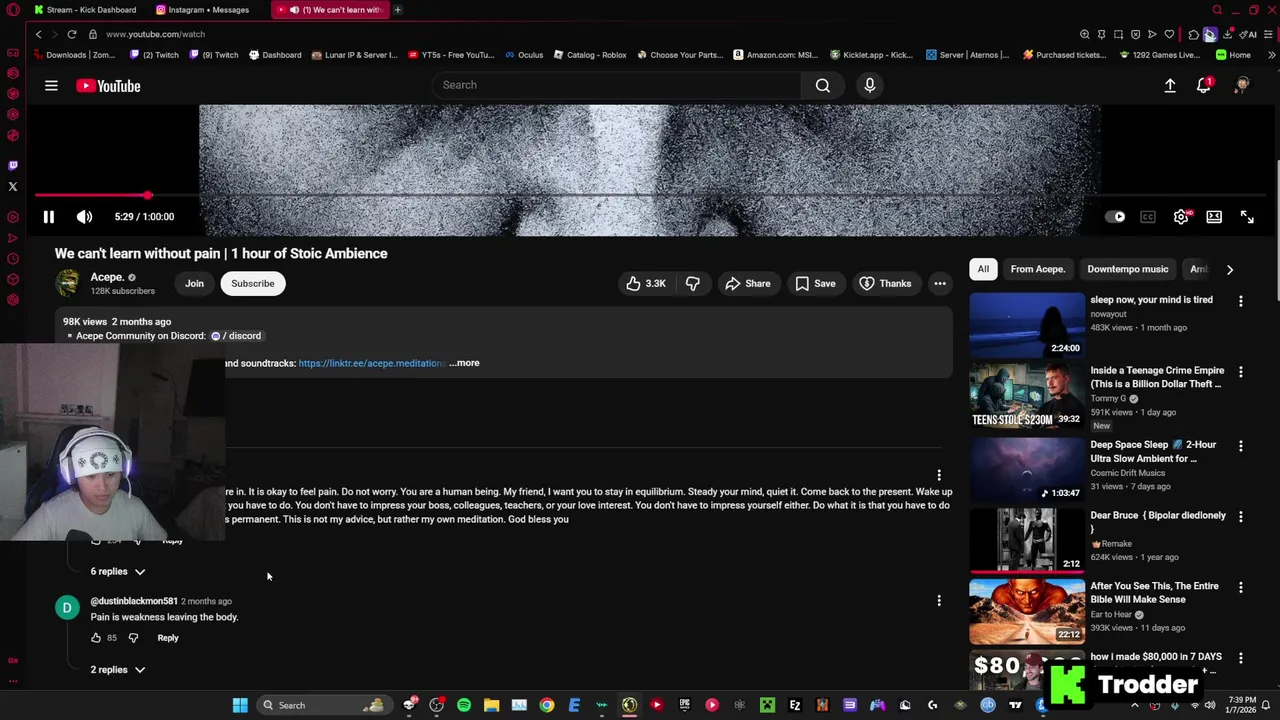This screenshot has height=720, width=1280.
Task: Pause the video
Action: (48, 217)
